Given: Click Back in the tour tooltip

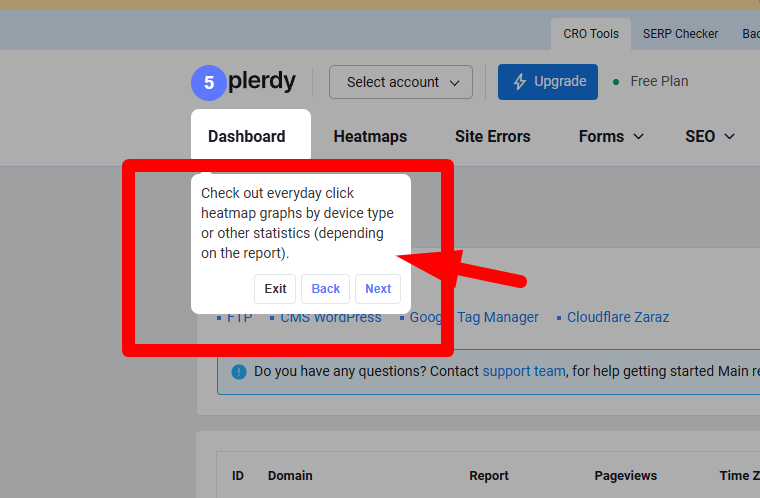Looking at the screenshot, I should [326, 289].
